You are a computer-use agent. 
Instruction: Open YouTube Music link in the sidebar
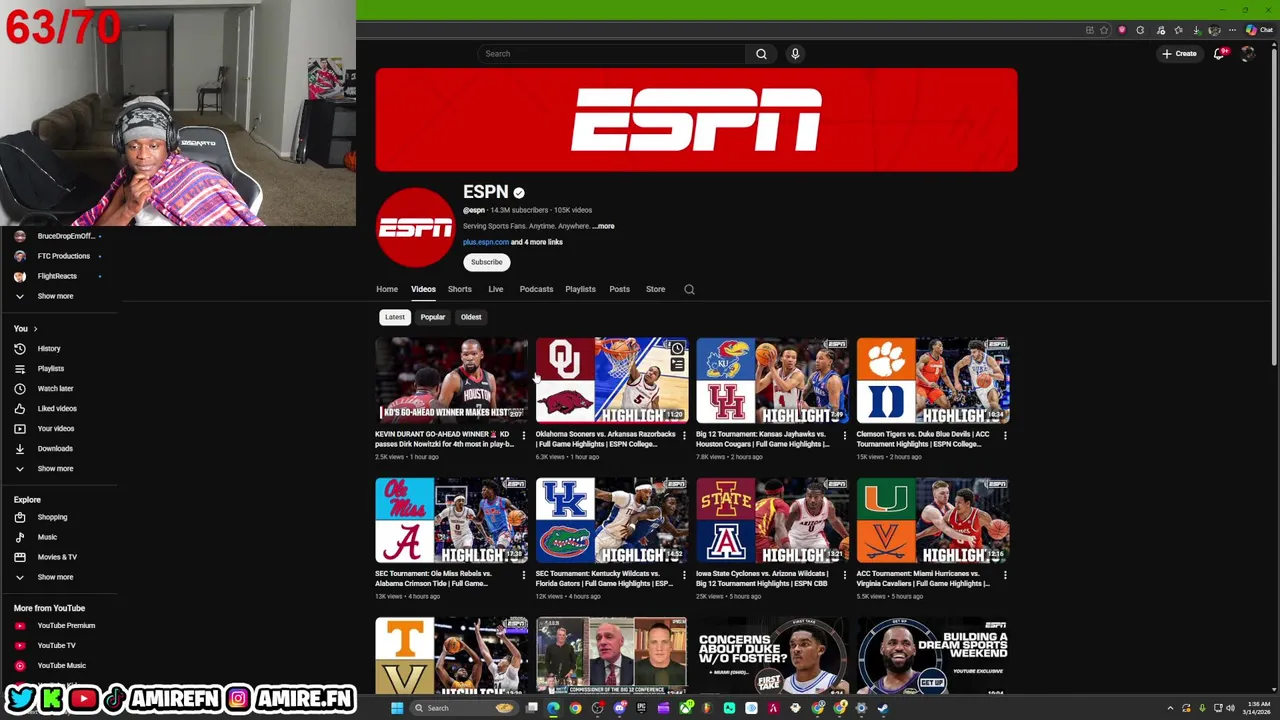coord(60,665)
